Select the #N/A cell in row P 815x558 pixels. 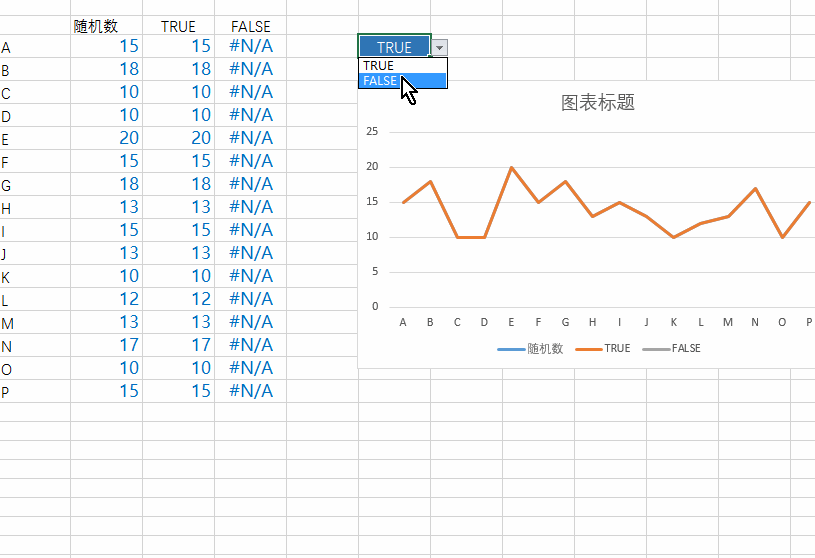point(251,391)
